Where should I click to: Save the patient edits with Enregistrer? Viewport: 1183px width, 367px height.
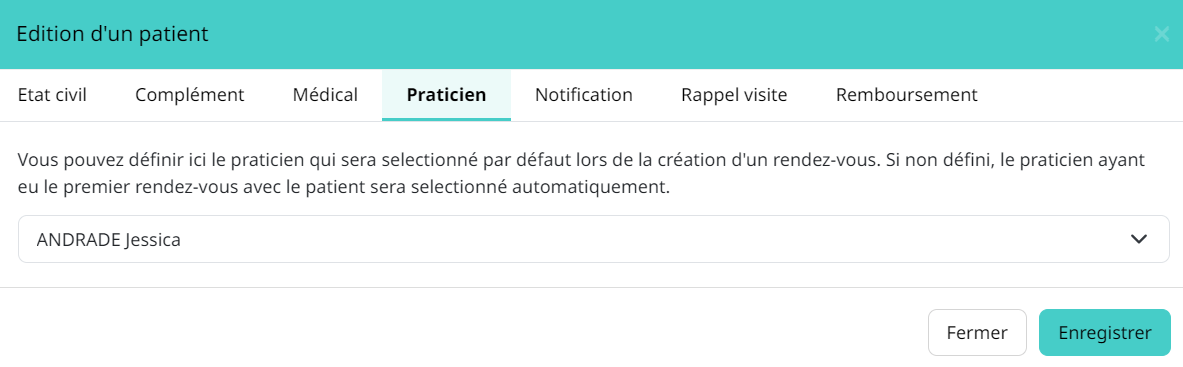coord(1105,332)
